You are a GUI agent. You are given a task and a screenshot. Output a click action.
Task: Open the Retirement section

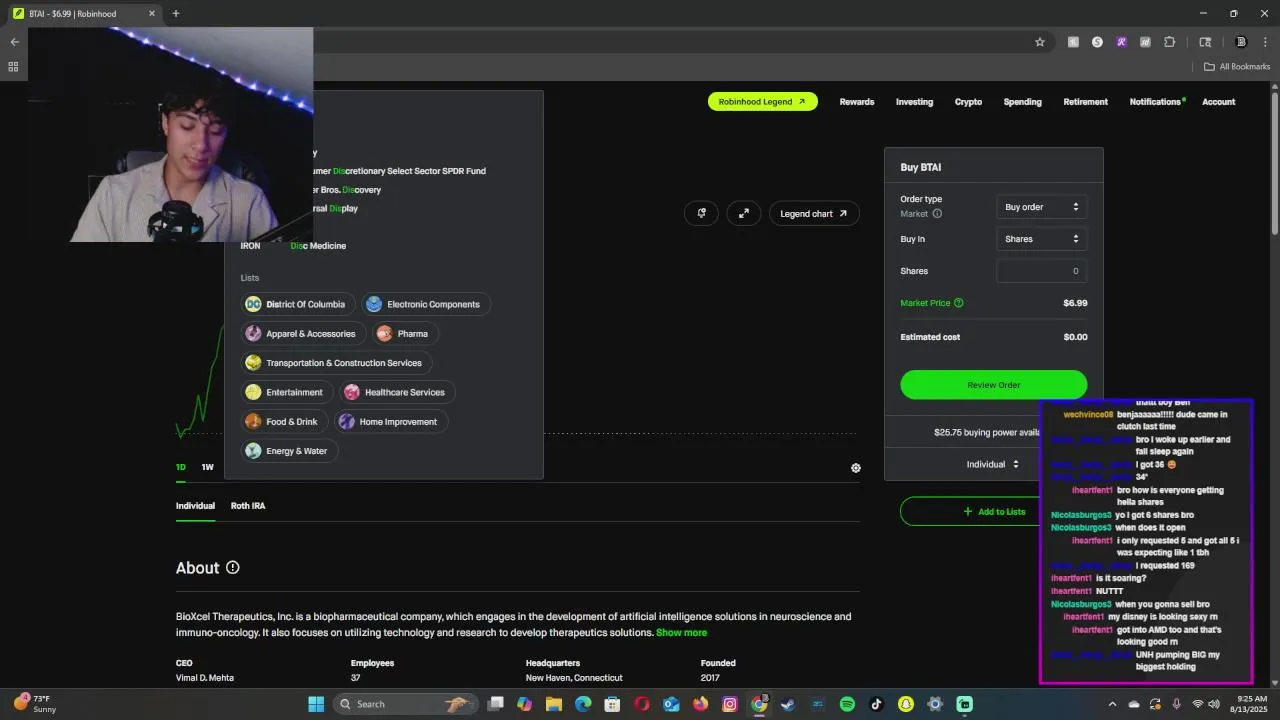point(1085,102)
